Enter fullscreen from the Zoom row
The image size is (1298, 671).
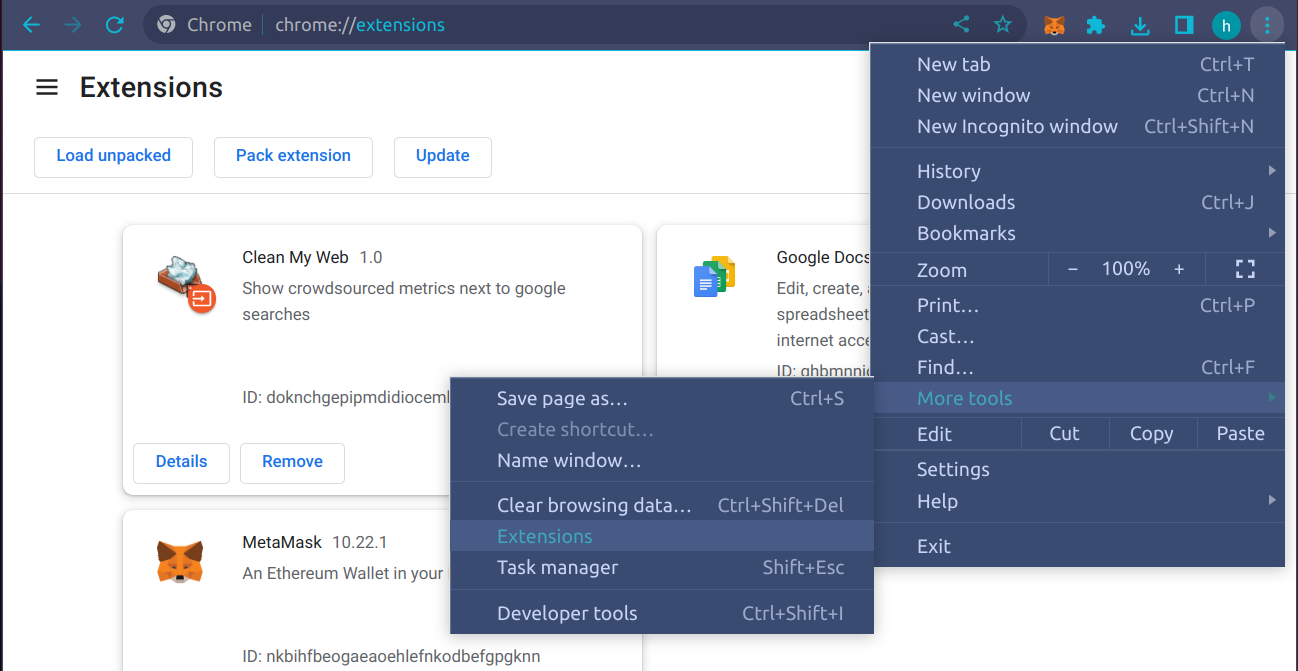pyautogui.click(x=1245, y=269)
